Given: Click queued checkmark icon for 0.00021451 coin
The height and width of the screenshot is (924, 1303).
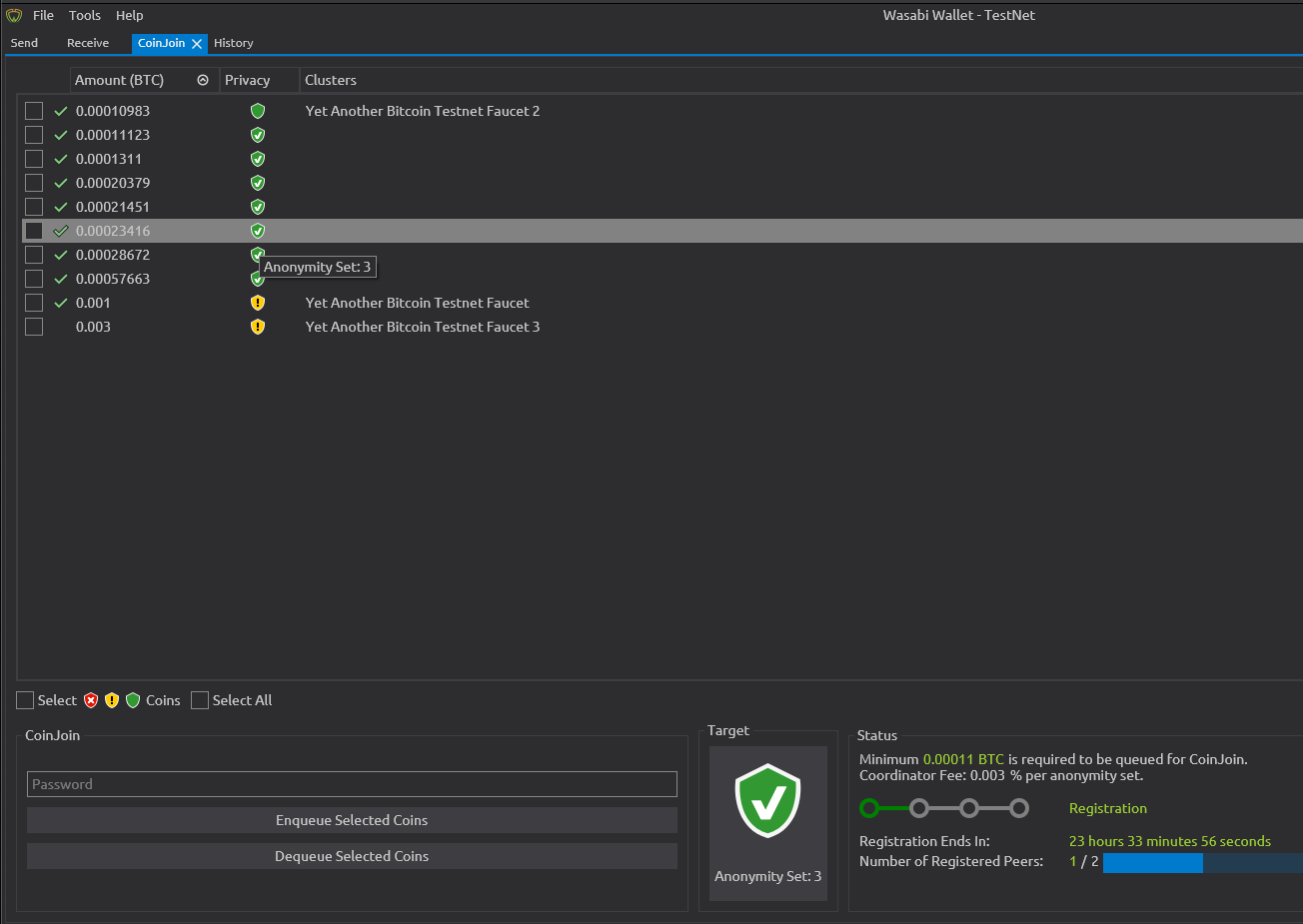Looking at the screenshot, I should pos(61,207).
